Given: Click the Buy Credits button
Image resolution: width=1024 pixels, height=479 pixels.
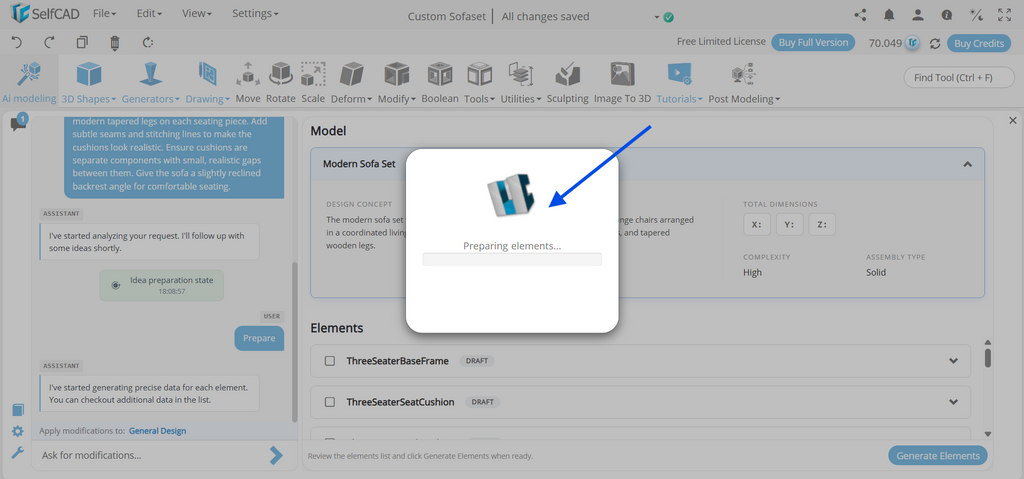Looking at the screenshot, I should pos(979,43).
